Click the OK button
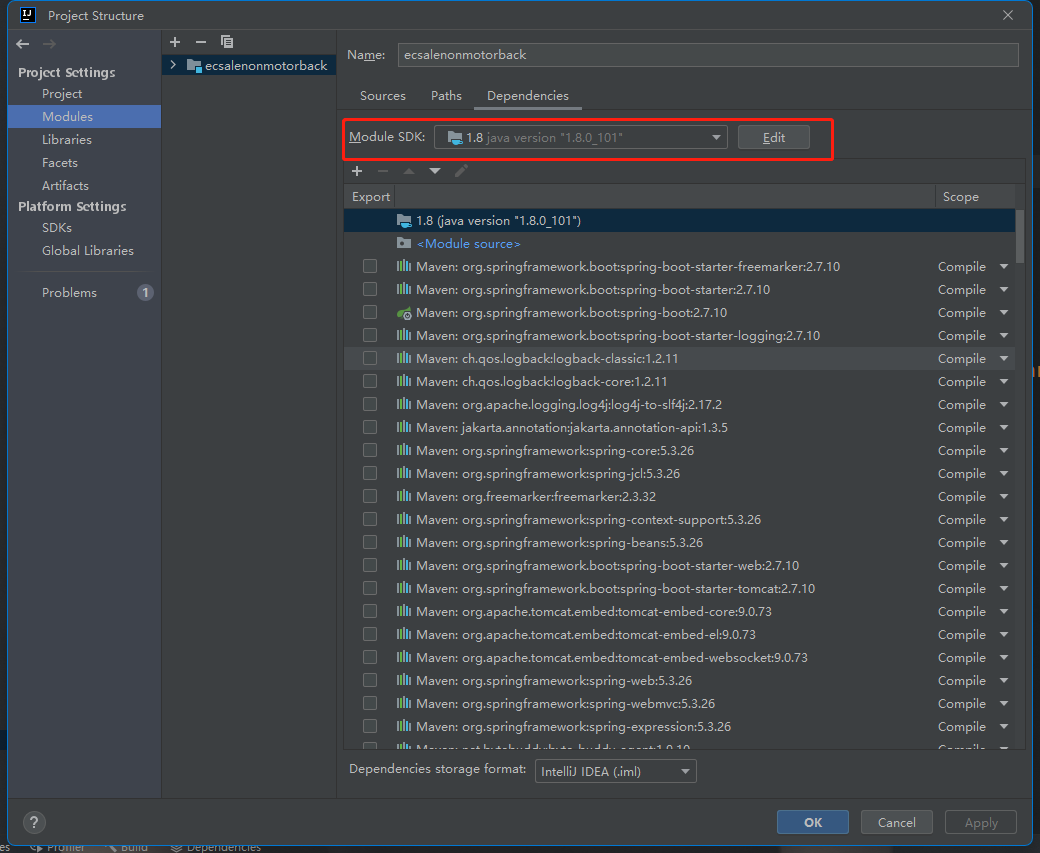Viewport: 1040px width, 853px height. point(812,822)
